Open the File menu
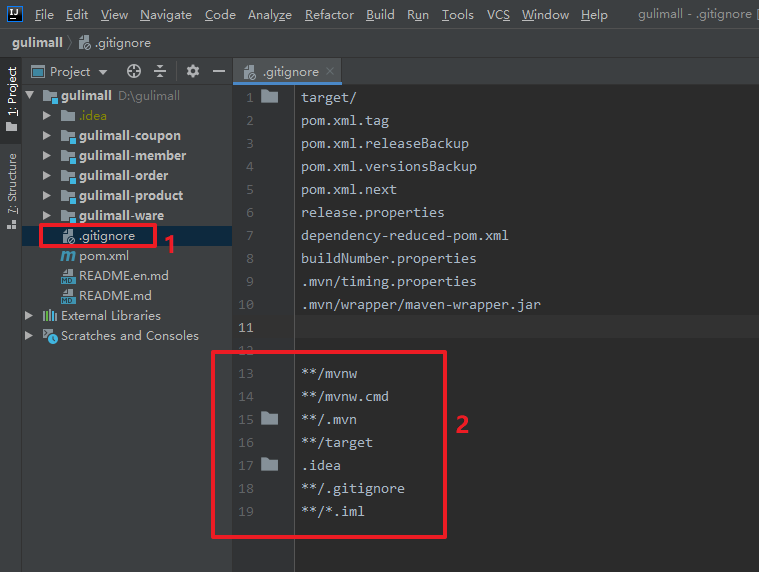Viewport: 759px width, 572px height. pyautogui.click(x=44, y=15)
